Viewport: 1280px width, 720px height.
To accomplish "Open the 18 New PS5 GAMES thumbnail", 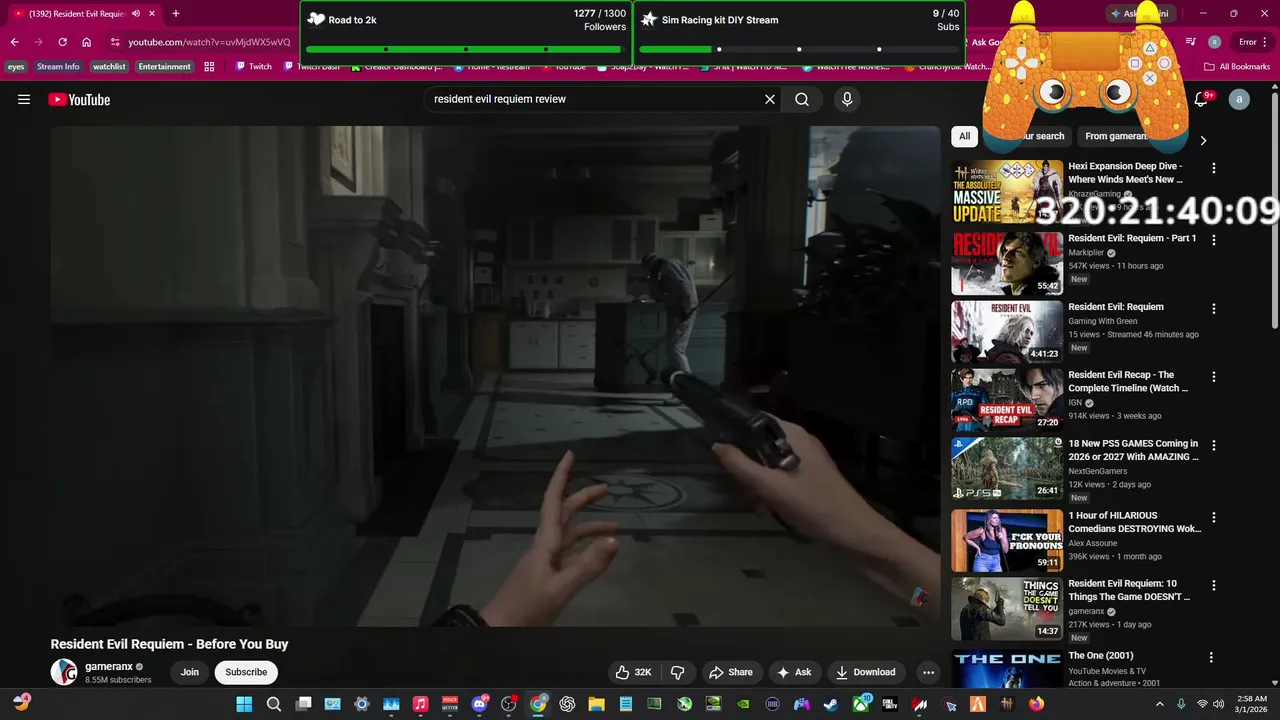I will (x=1007, y=468).
